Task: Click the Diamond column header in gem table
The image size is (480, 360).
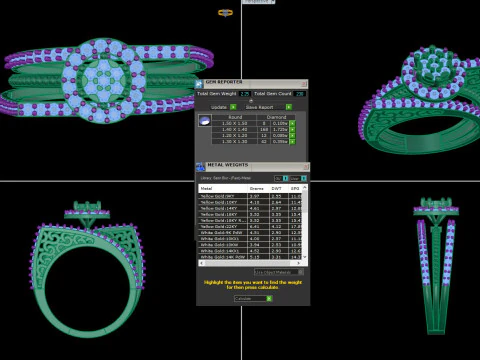Action: 276,117
